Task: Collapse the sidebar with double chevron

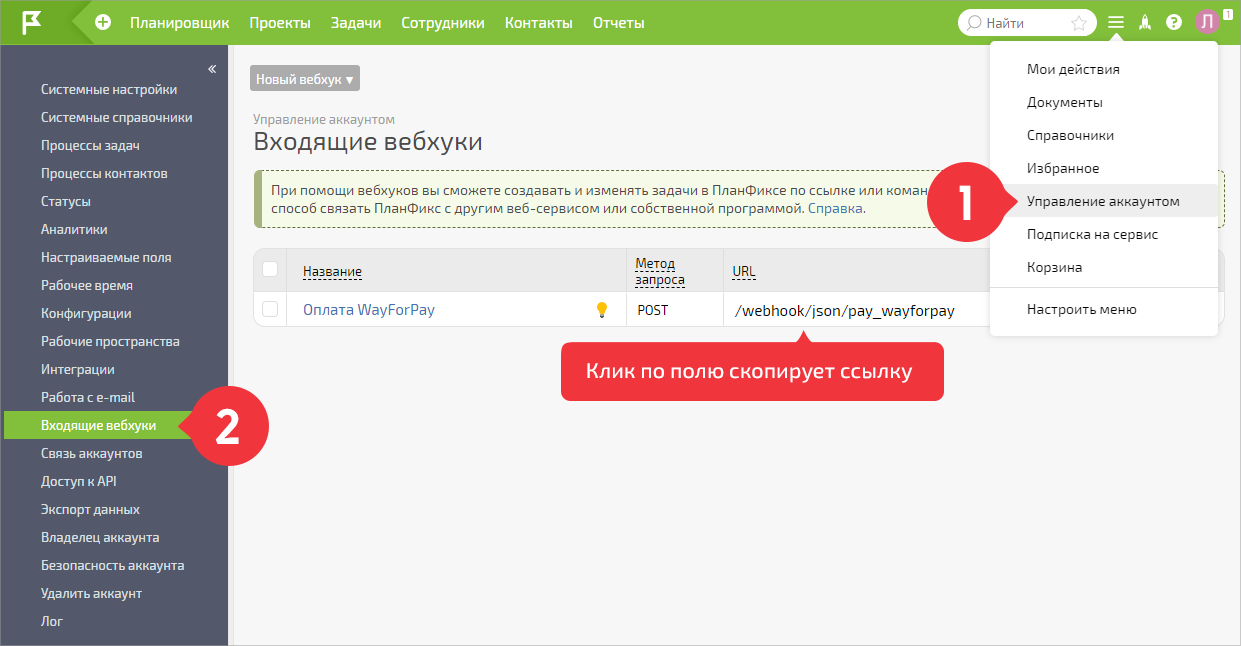Action: [x=212, y=69]
